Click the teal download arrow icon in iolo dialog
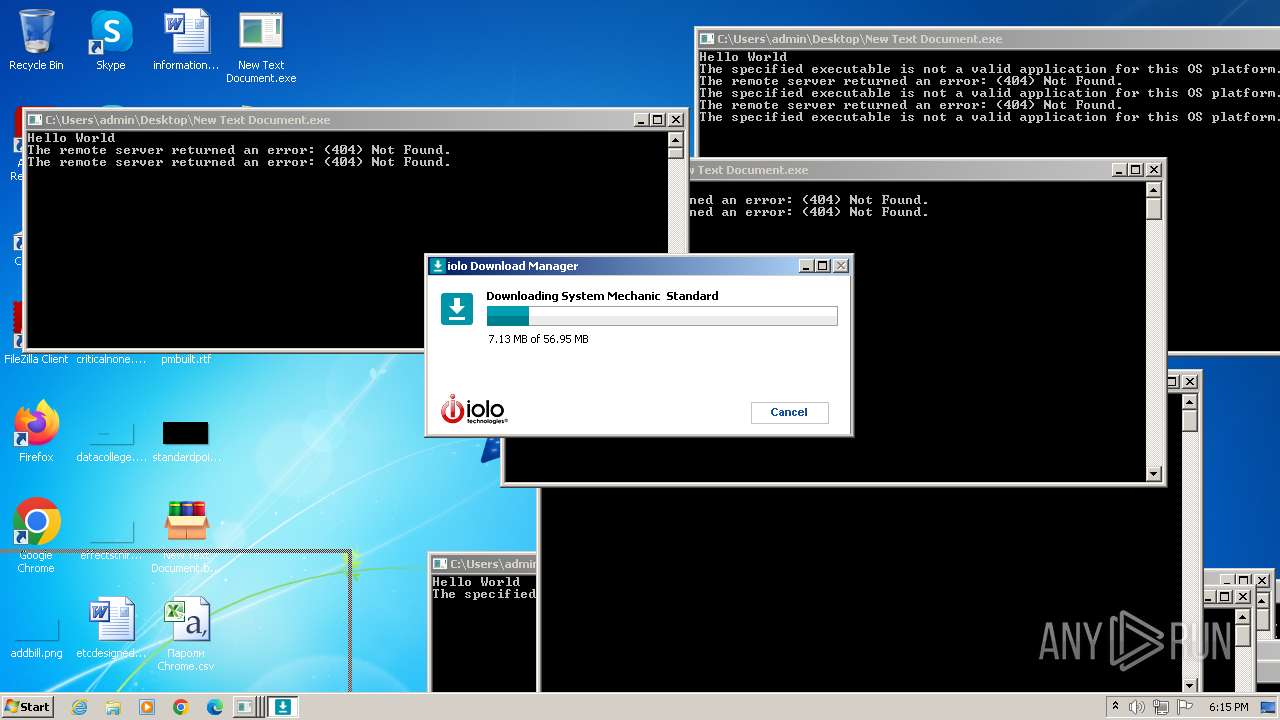1280x720 pixels. [457, 309]
